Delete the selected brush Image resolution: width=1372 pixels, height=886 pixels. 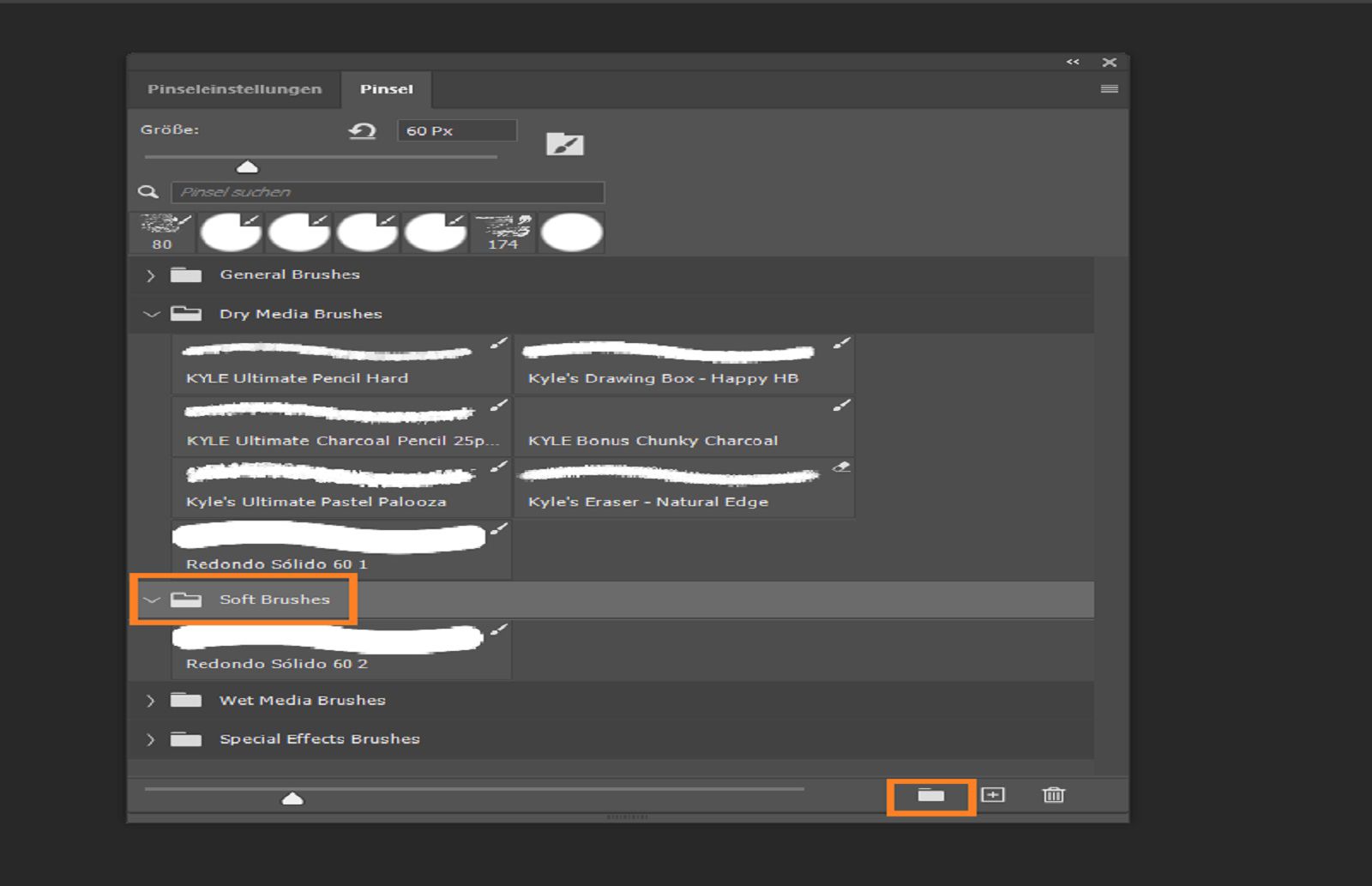click(1053, 795)
